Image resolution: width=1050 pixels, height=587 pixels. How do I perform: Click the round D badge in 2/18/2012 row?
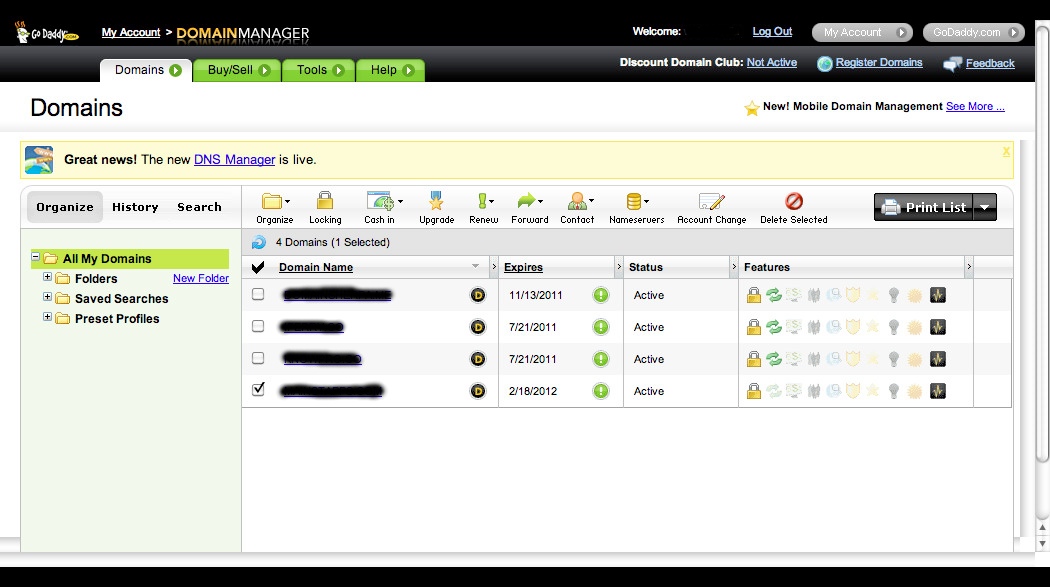pyautogui.click(x=477, y=391)
